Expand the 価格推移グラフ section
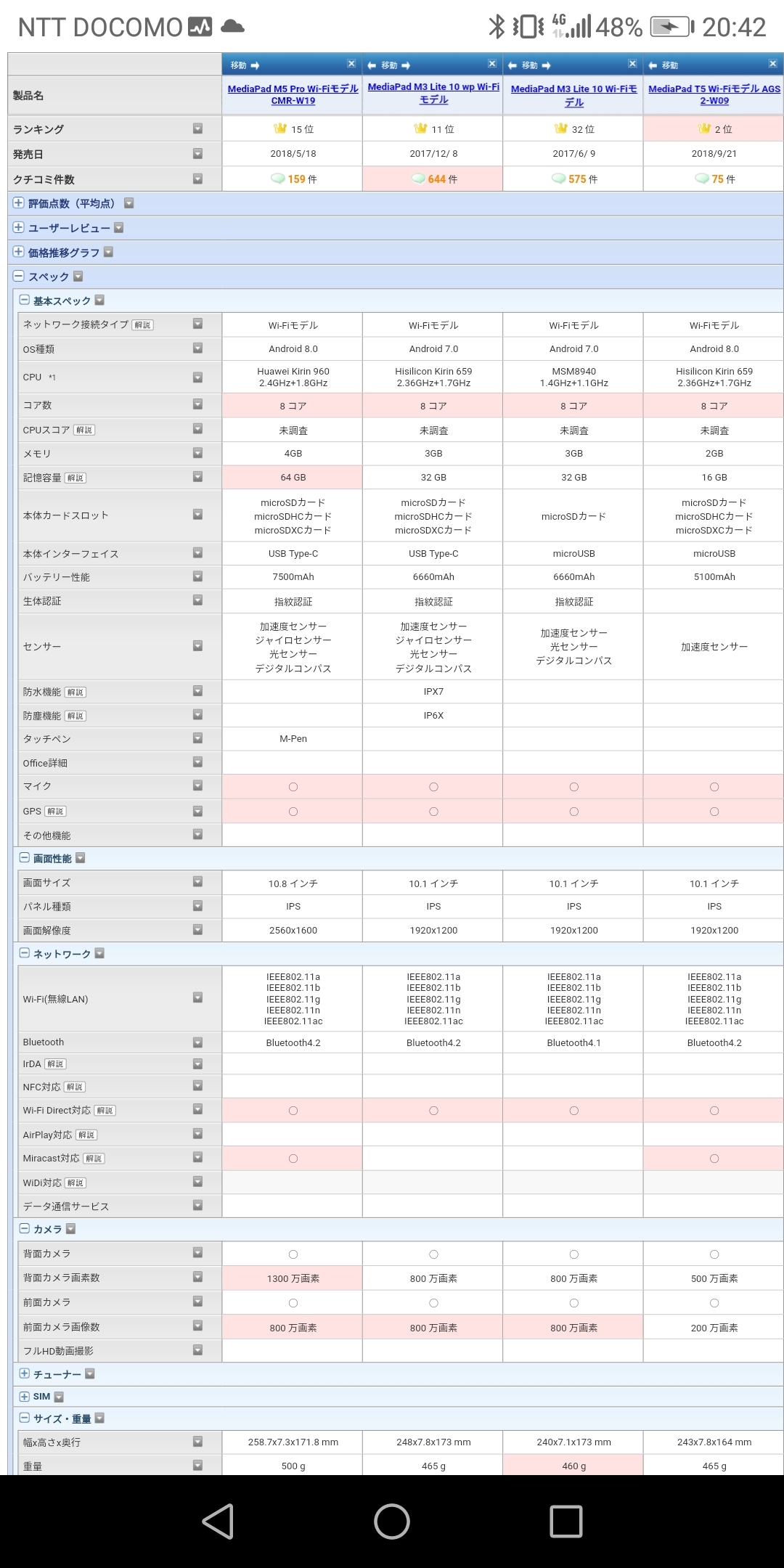This screenshot has height=1568, width=784. 19,252
